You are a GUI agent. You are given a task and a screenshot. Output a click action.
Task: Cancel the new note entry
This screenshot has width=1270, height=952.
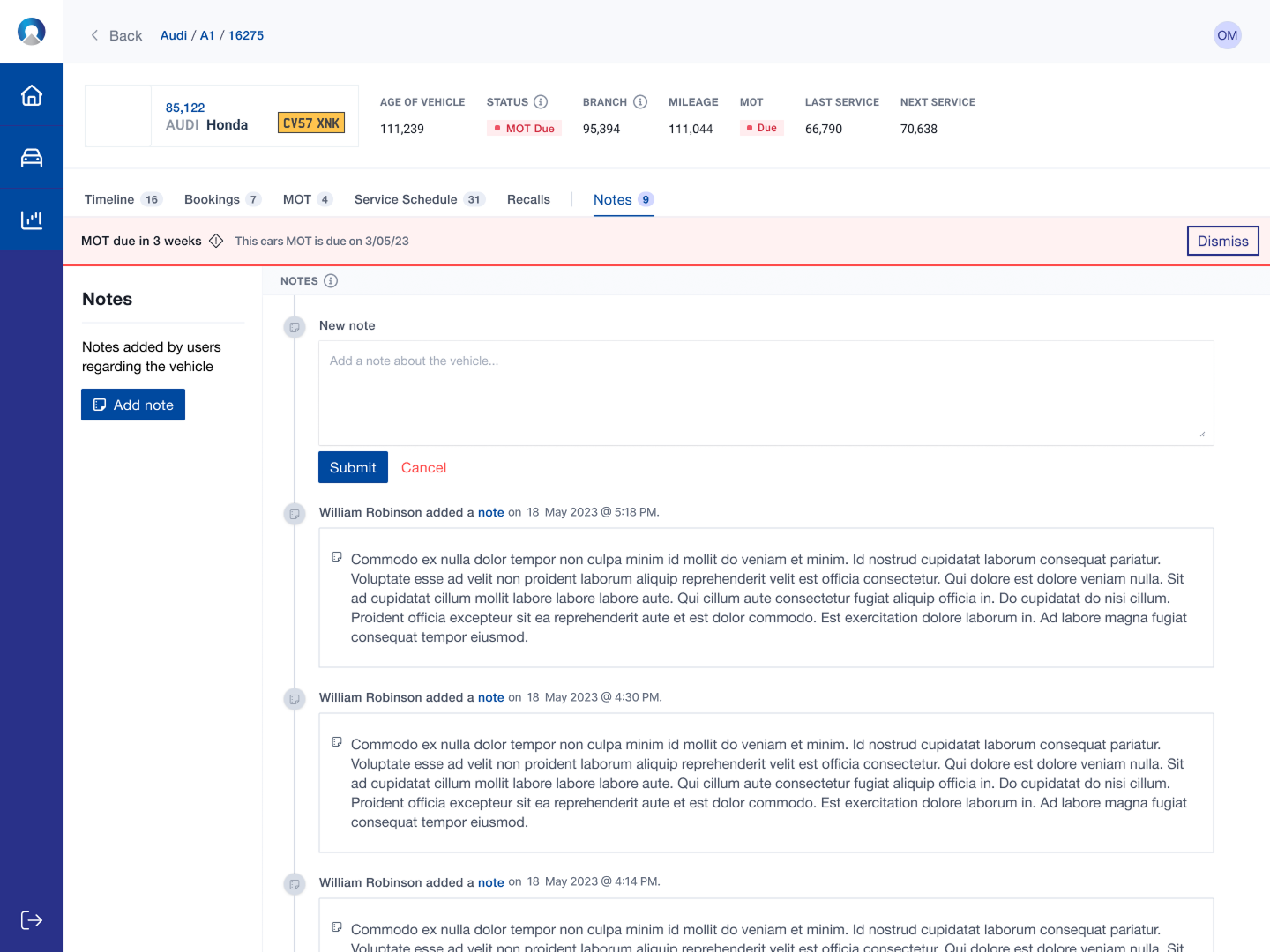(423, 467)
